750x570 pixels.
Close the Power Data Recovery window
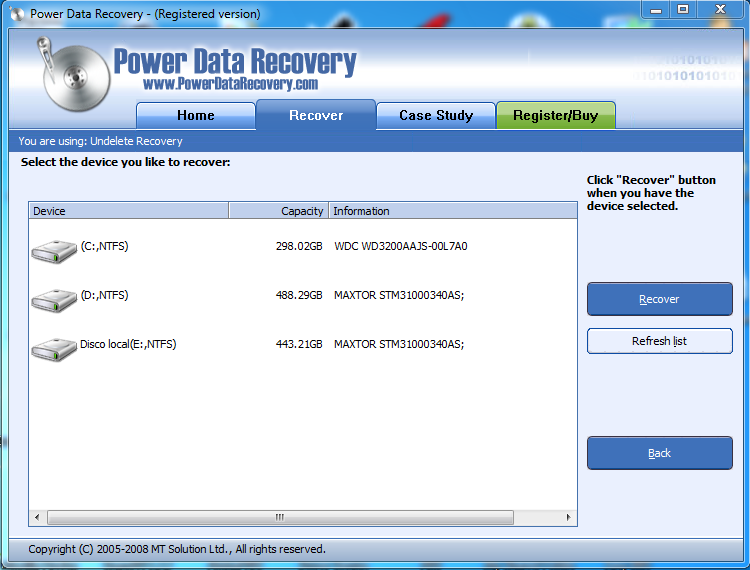720,10
